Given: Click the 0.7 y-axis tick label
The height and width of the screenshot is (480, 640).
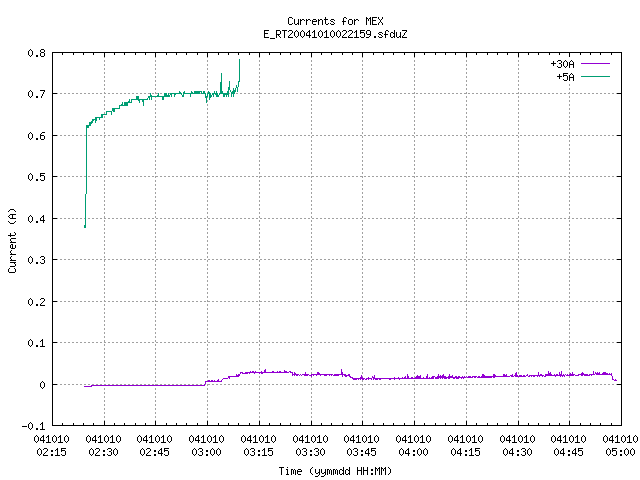Looking at the screenshot, I should tap(36, 94).
